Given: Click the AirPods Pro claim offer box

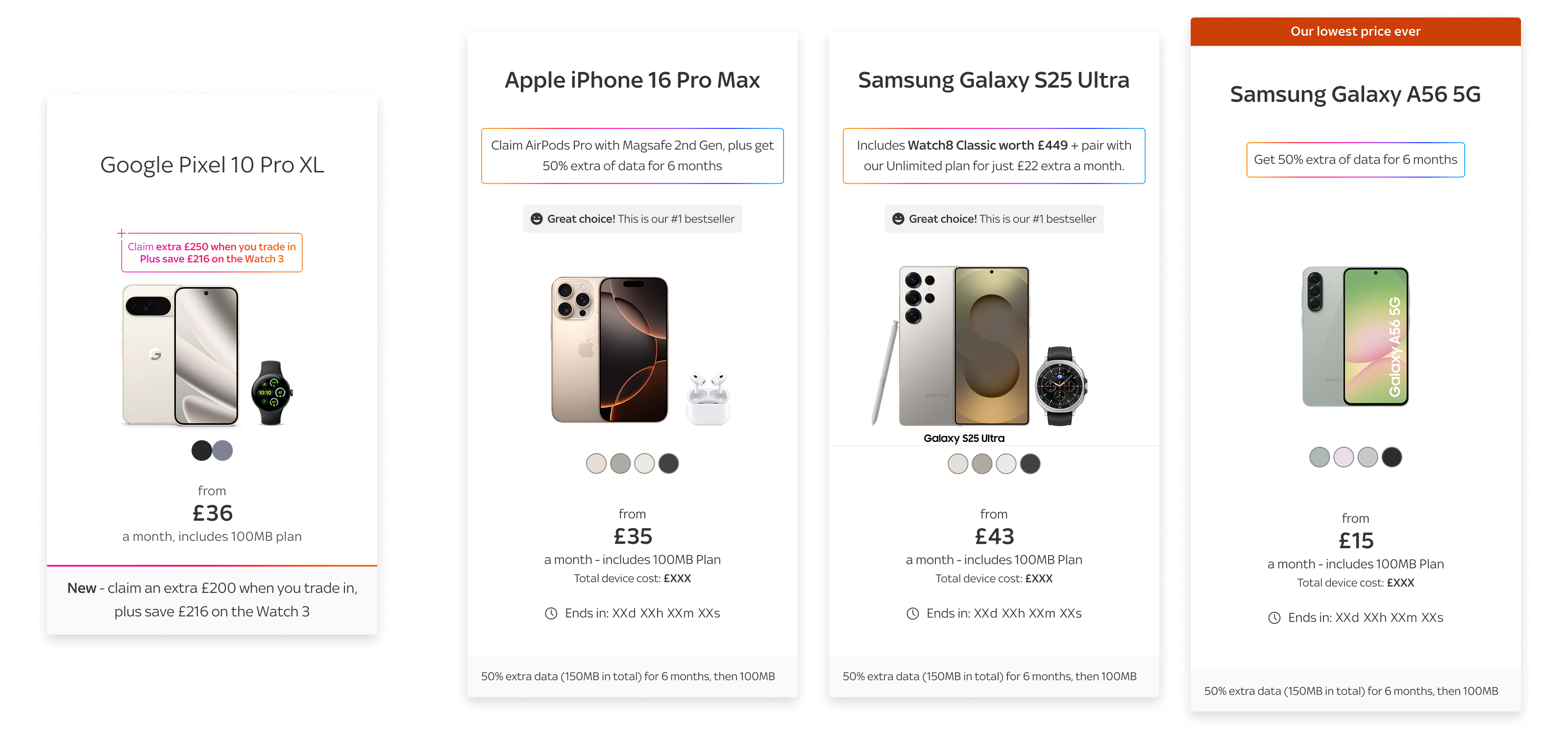Looking at the screenshot, I should click(x=632, y=156).
